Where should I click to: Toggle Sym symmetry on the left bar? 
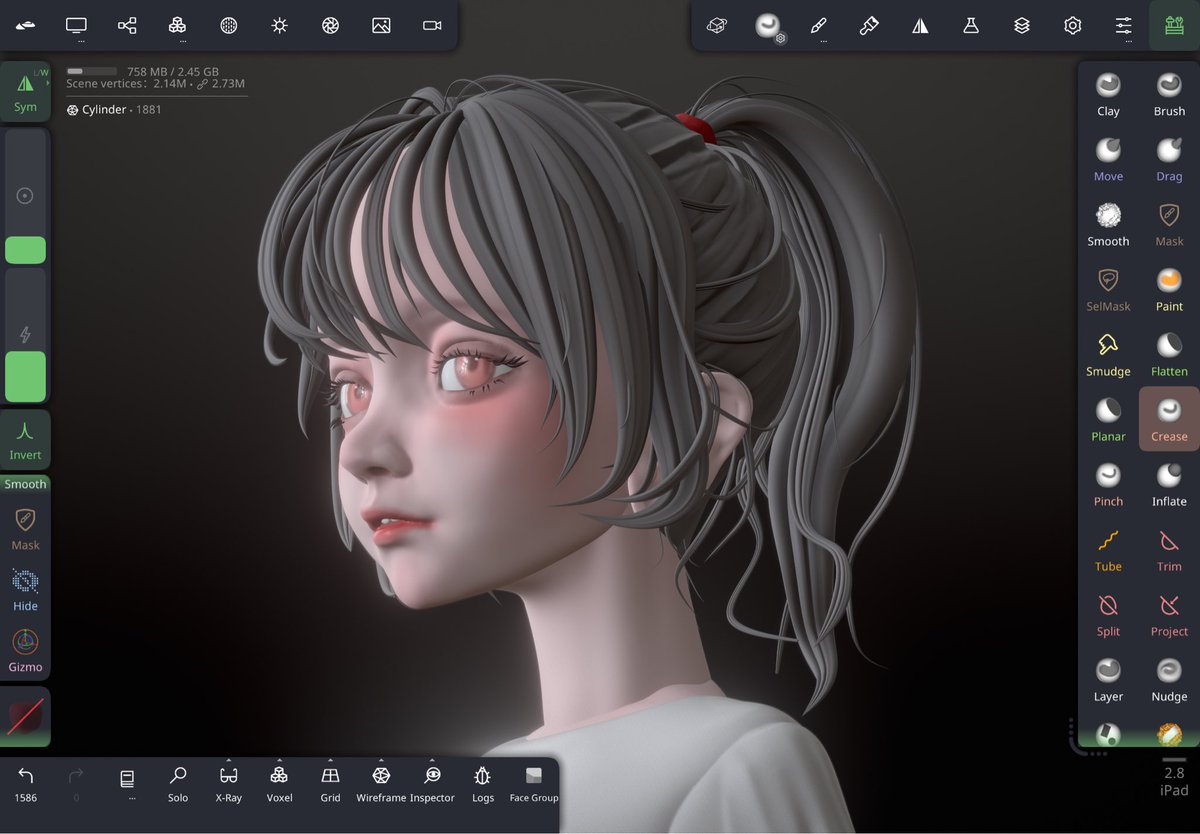[25, 92]
